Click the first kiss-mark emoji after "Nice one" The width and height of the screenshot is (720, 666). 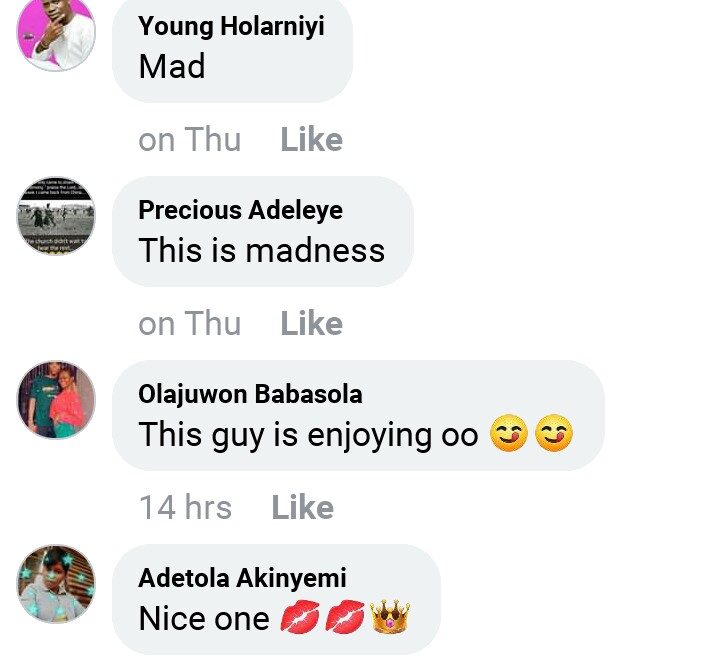pos(299,619)
